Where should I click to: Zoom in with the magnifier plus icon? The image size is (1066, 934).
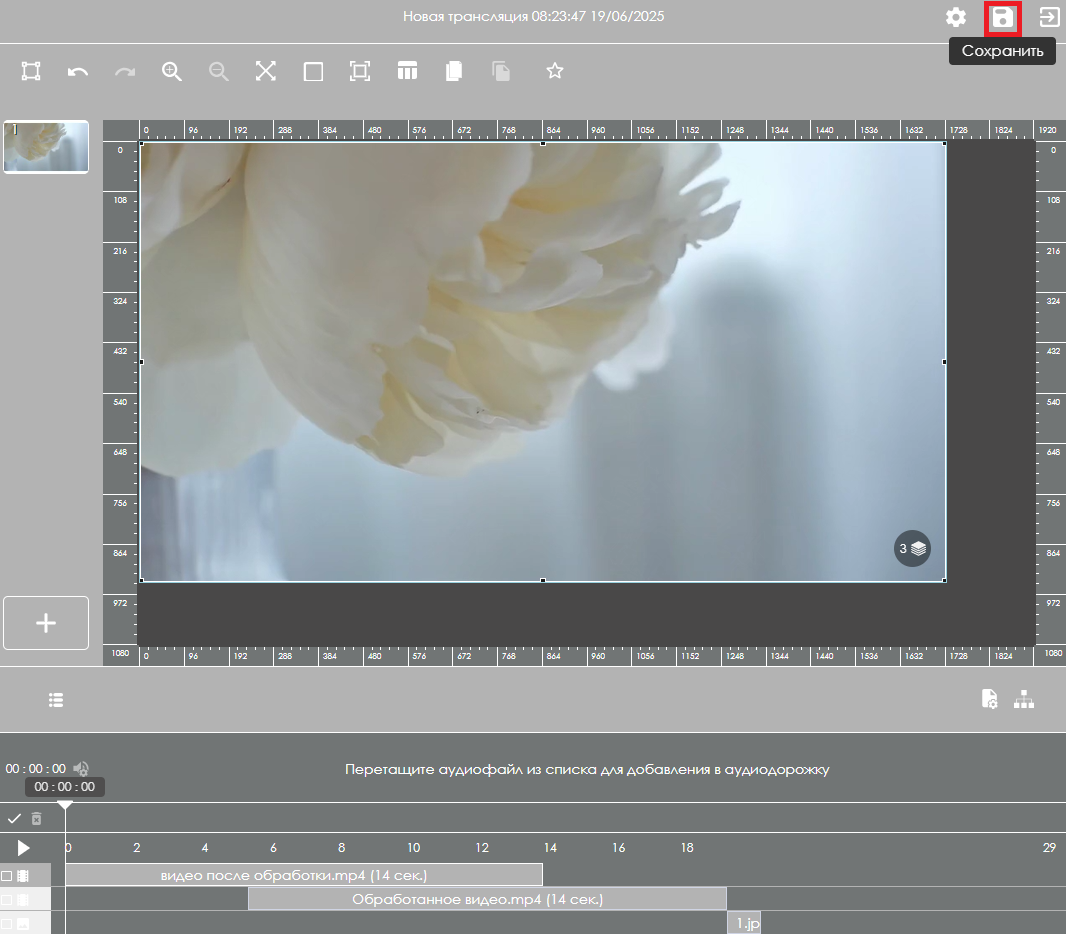coord(172,71)
